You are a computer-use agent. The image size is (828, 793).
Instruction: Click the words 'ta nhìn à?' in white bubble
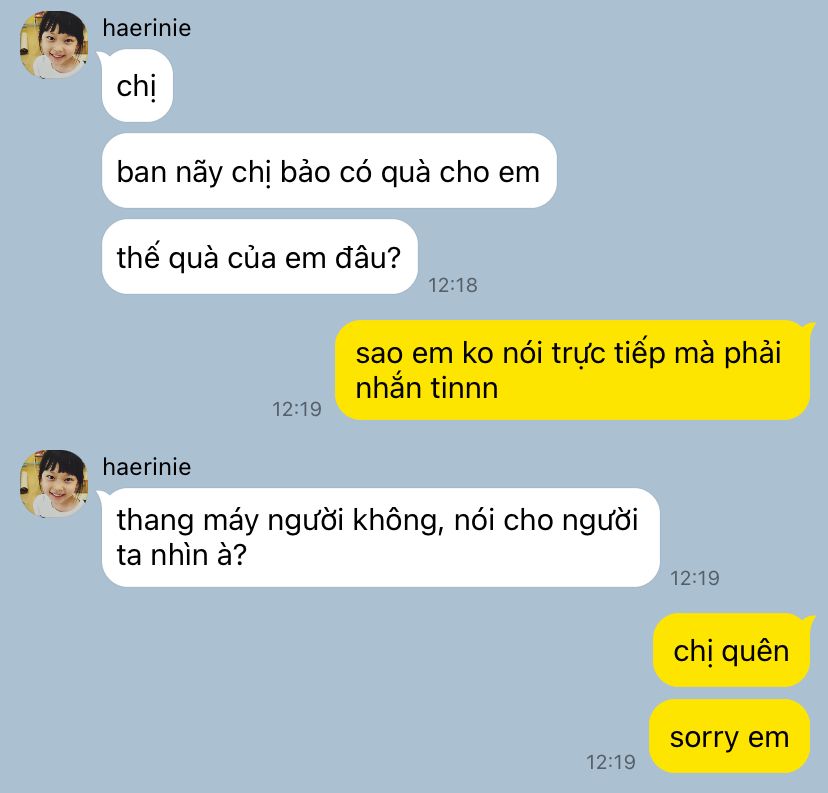click(182, 555)
